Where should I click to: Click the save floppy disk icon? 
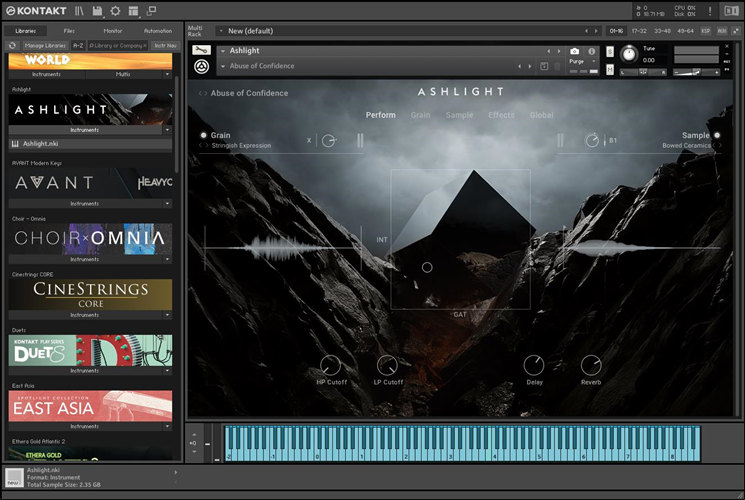point(97,11)
